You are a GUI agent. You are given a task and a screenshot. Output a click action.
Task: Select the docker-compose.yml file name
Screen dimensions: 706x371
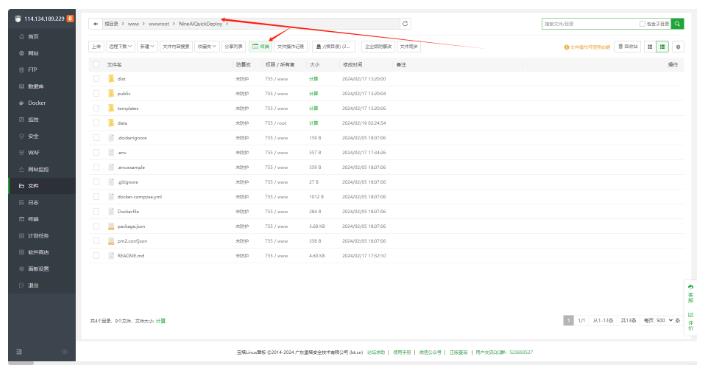click(x=140, y=197)
